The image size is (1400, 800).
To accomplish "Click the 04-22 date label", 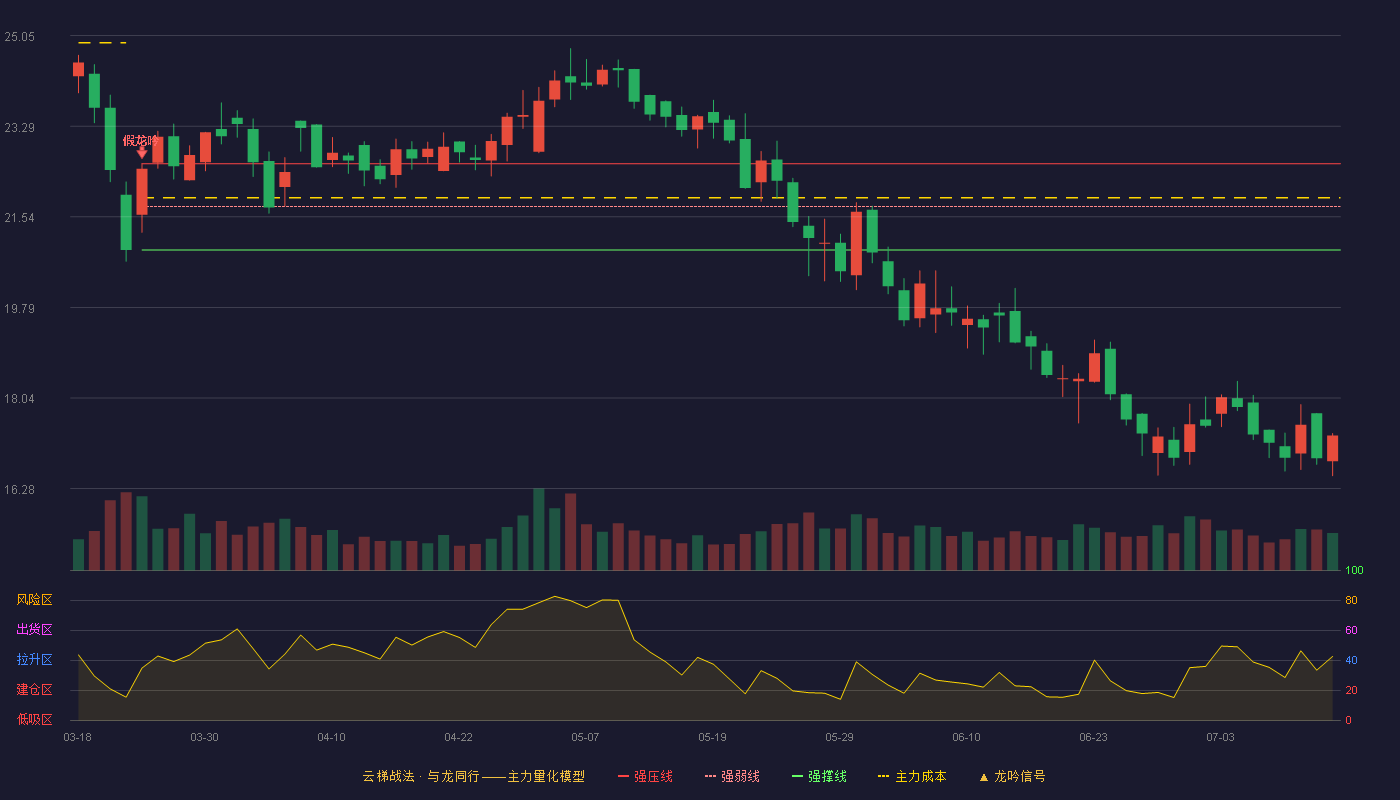I will [x=458, y=737].
